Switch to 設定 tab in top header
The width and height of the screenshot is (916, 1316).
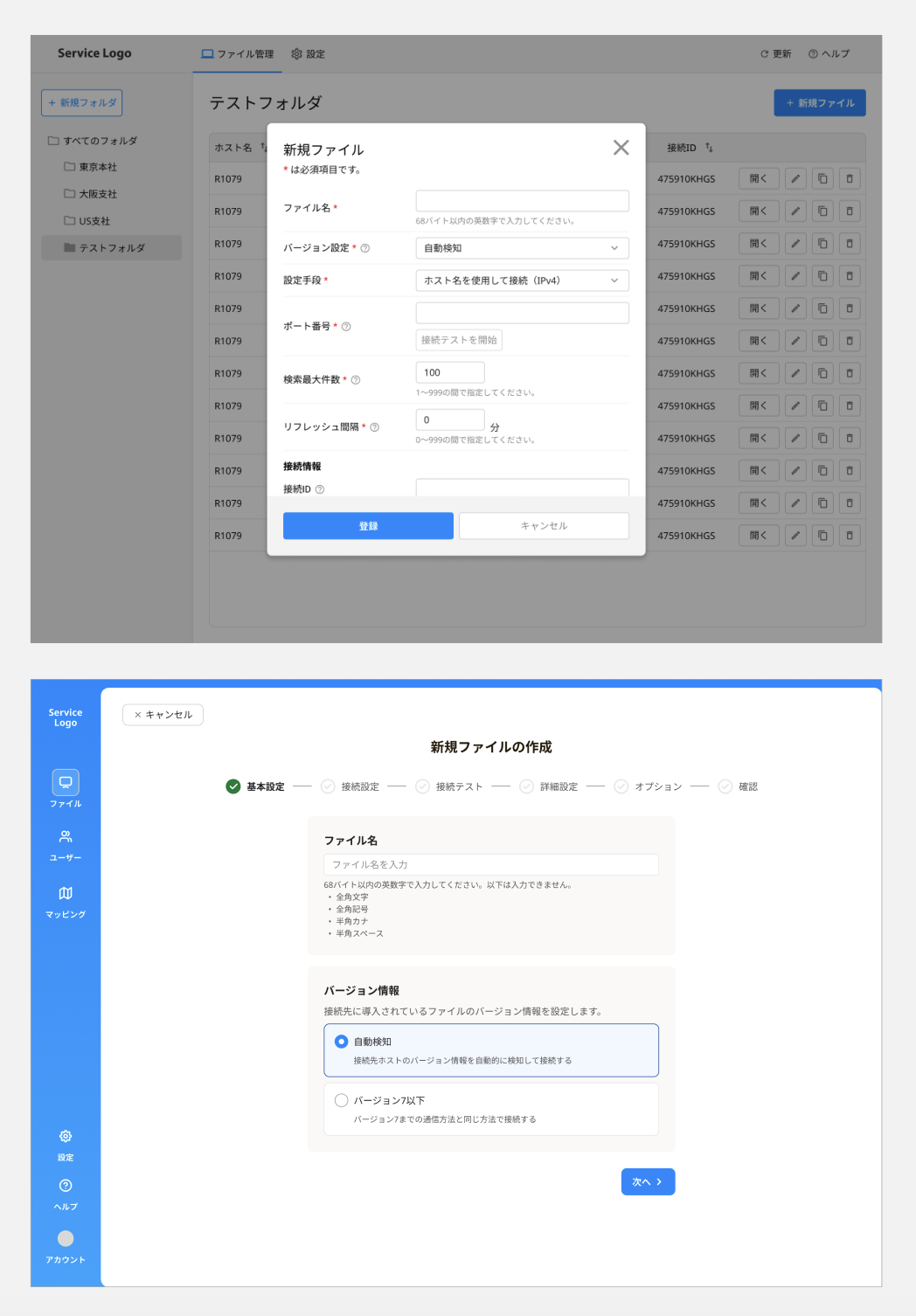pos(308,54)
